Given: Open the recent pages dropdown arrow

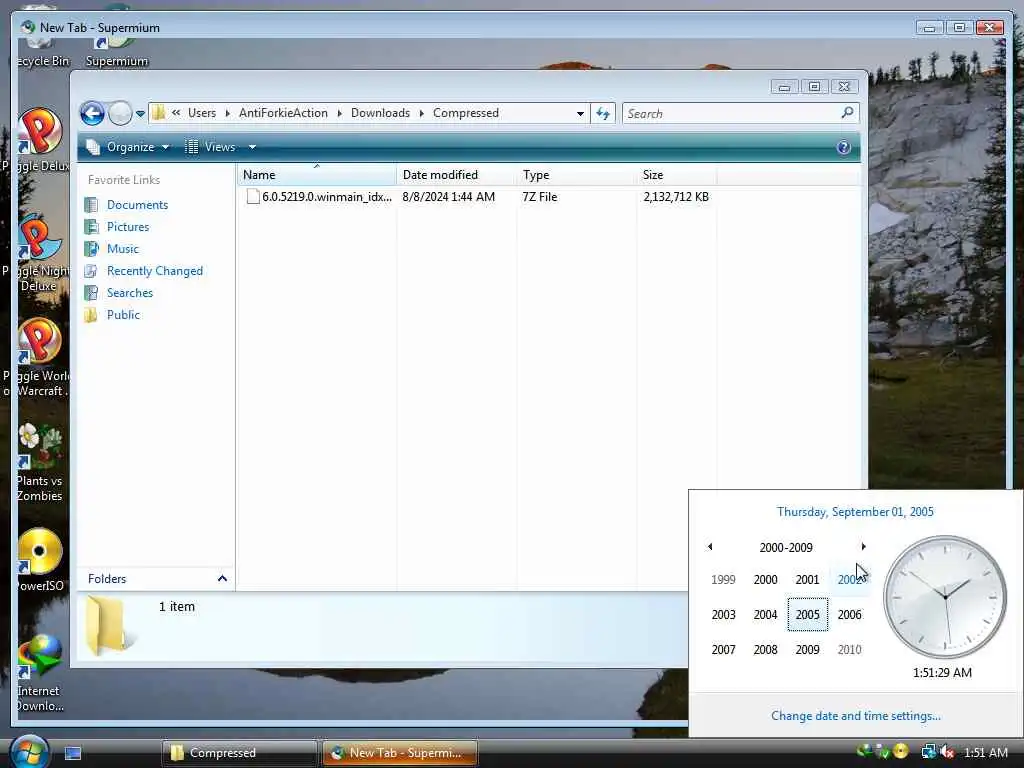Looking at the screenshot, I should [x=140, y=114].
